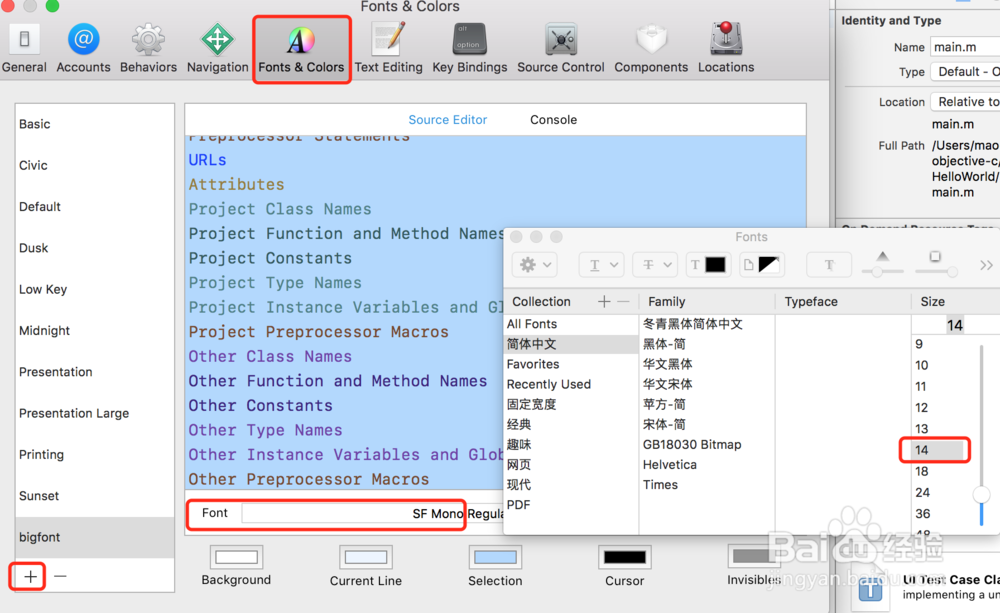
Task: Show more toolbar items via double chevron
Action: tap(986, 265)
